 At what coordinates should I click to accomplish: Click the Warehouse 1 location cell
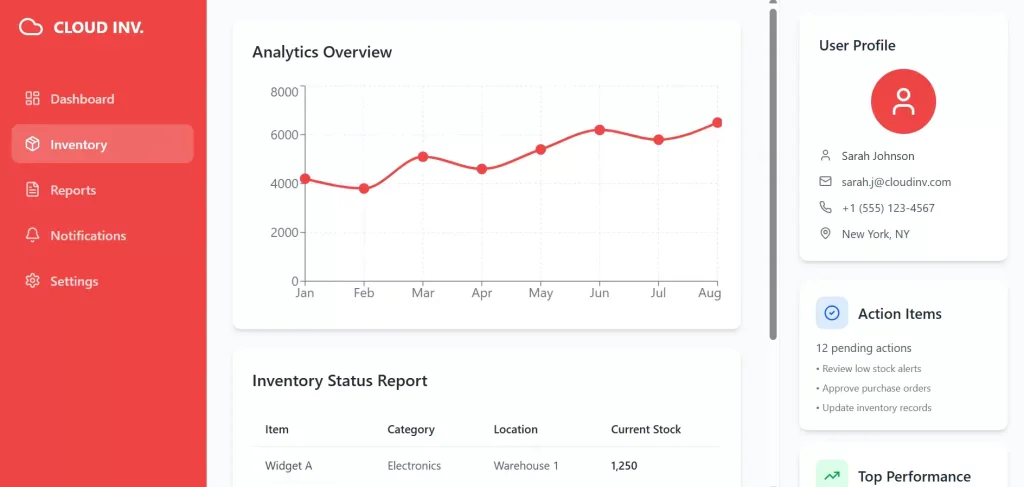(526, 466)
